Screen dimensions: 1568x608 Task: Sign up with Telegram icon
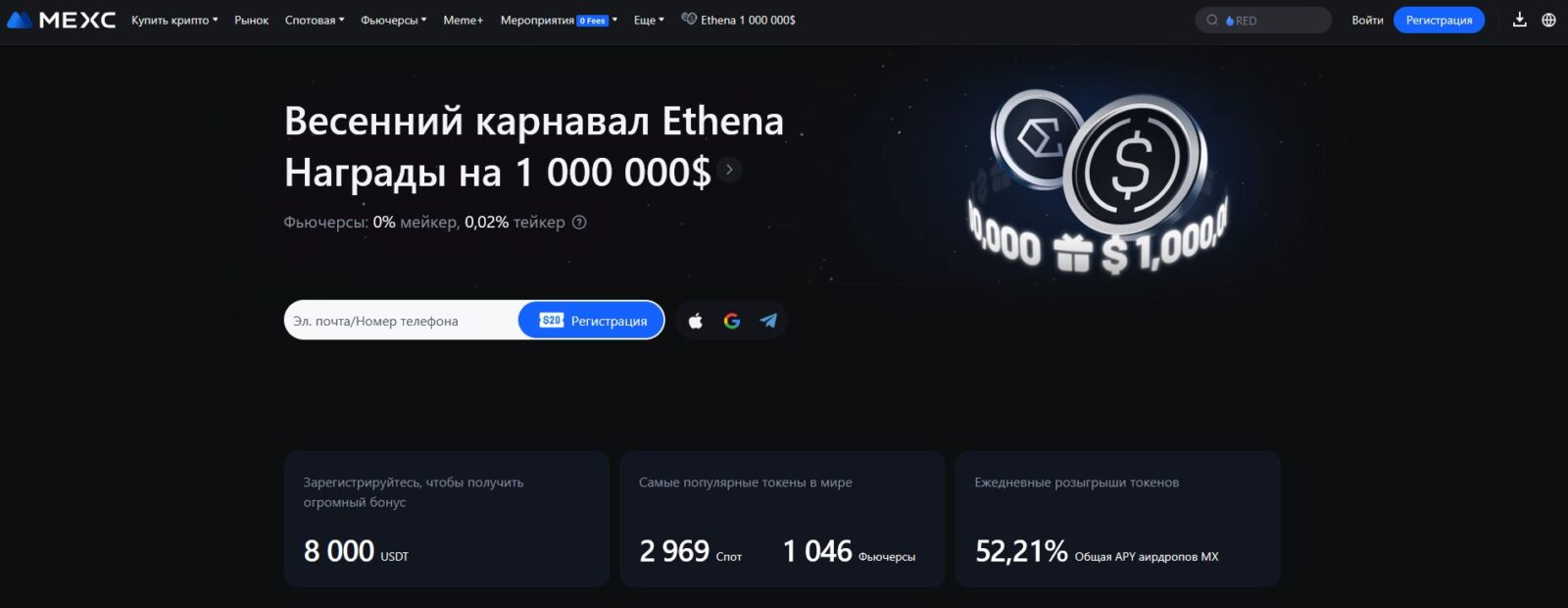pyautogui.click(x=768, y=321)
